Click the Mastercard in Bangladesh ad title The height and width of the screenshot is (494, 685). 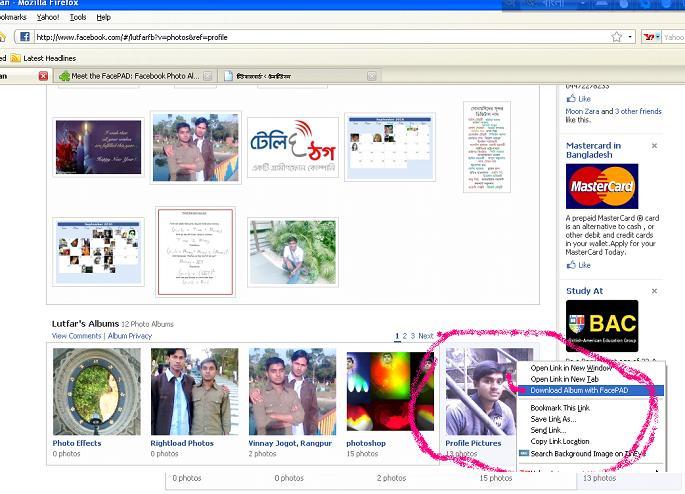[x=593, y=150]
